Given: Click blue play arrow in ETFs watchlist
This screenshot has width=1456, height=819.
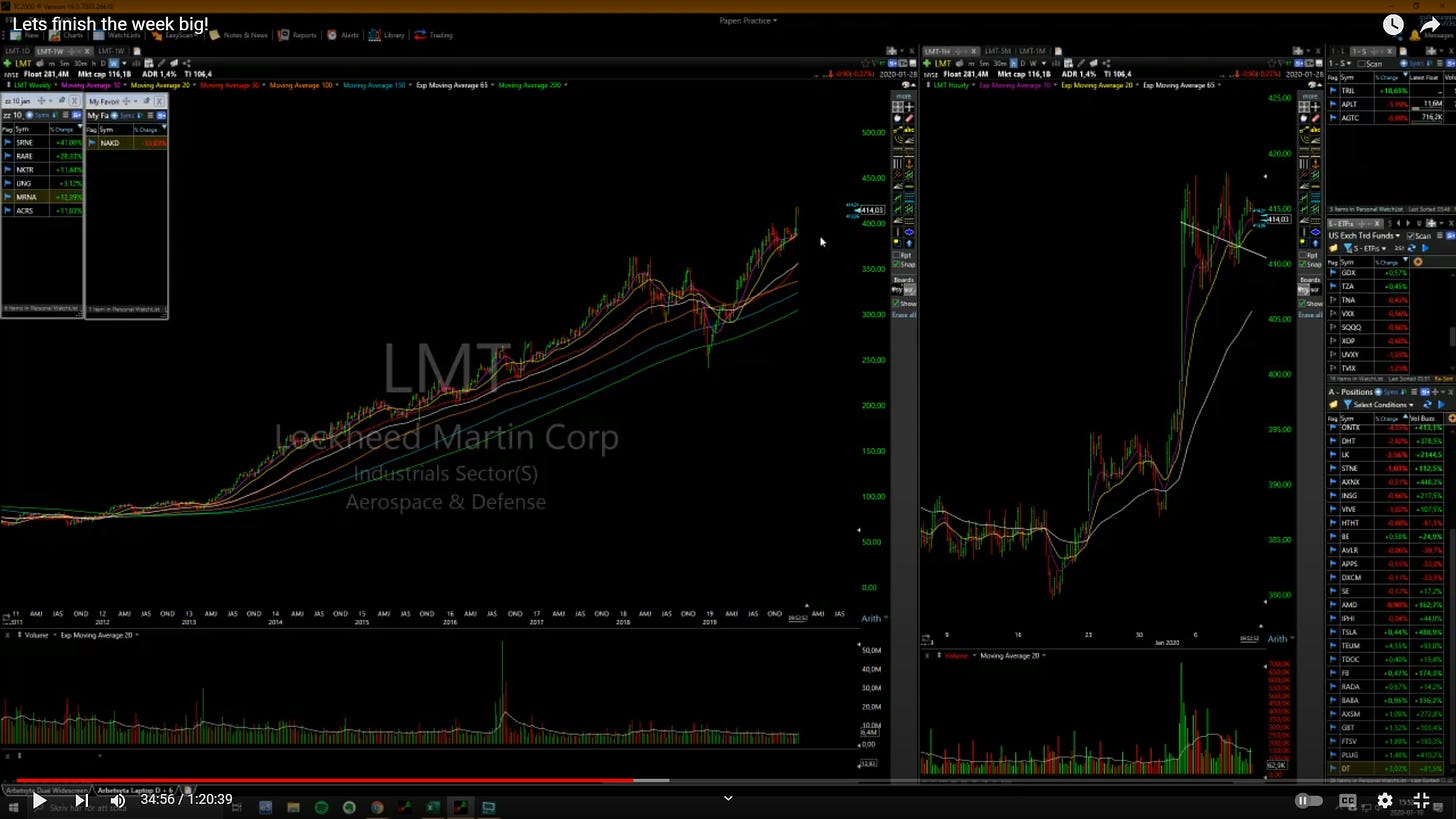Looking at the screenshot, I should point(1425,248).
